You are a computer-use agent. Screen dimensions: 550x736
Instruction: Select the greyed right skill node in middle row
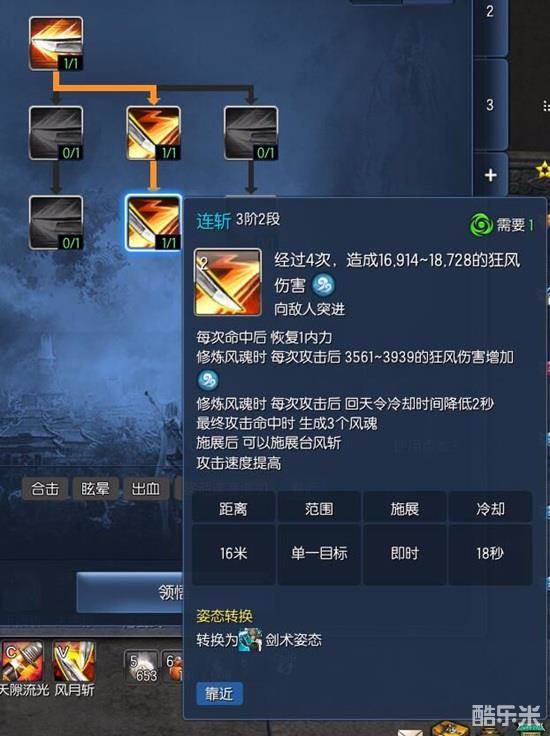point(251,133)
